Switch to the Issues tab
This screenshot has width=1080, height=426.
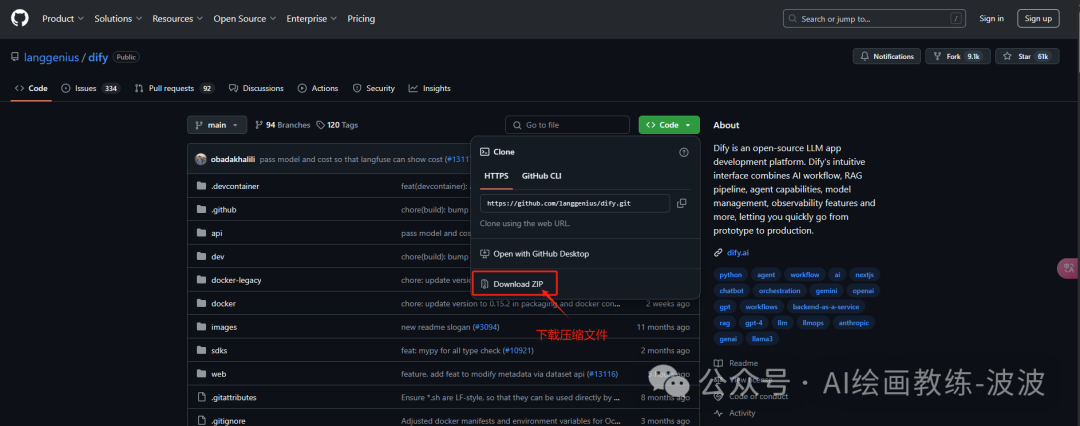[90, 88]
